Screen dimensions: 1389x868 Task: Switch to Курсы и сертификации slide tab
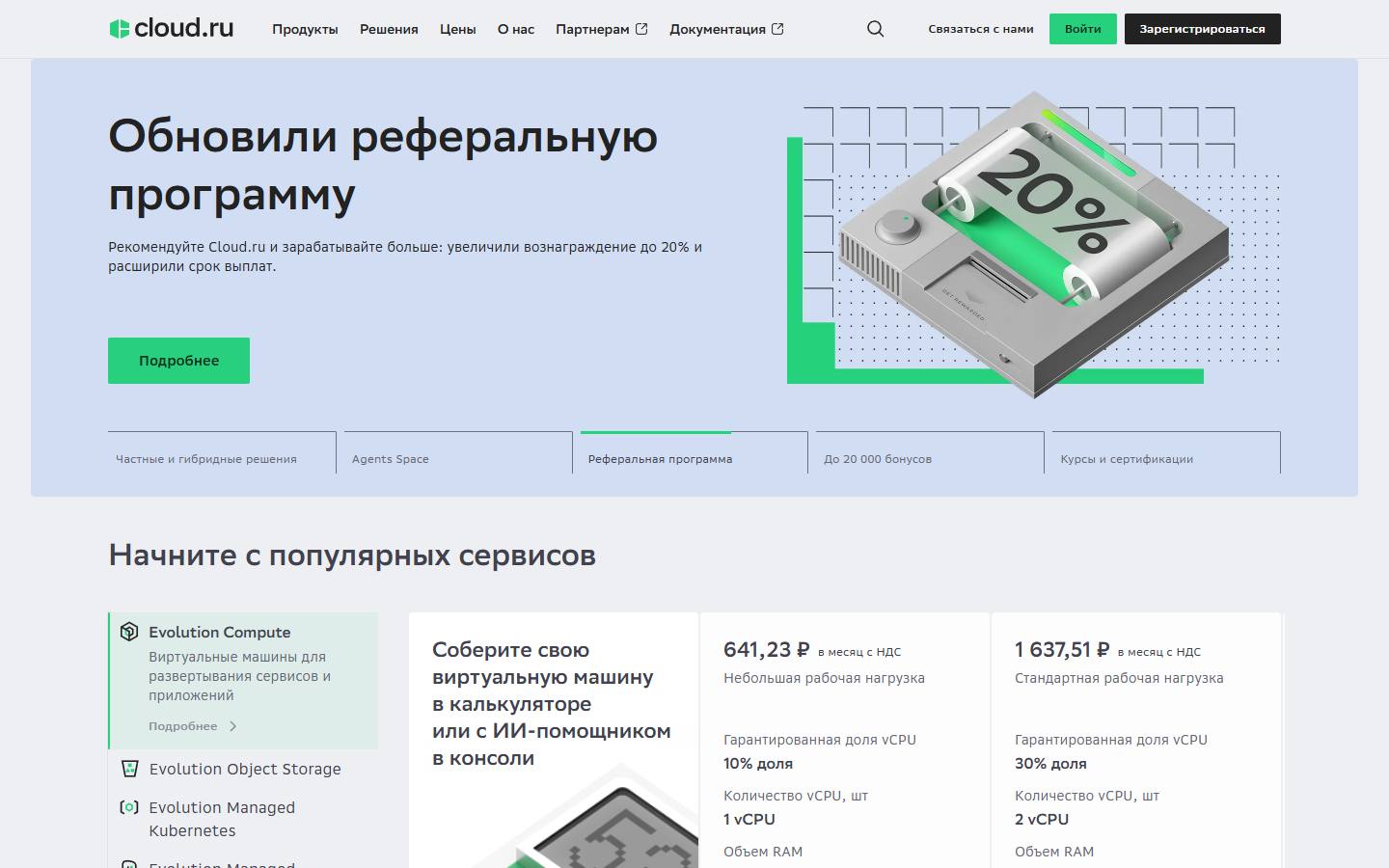tap(1166, 452)
